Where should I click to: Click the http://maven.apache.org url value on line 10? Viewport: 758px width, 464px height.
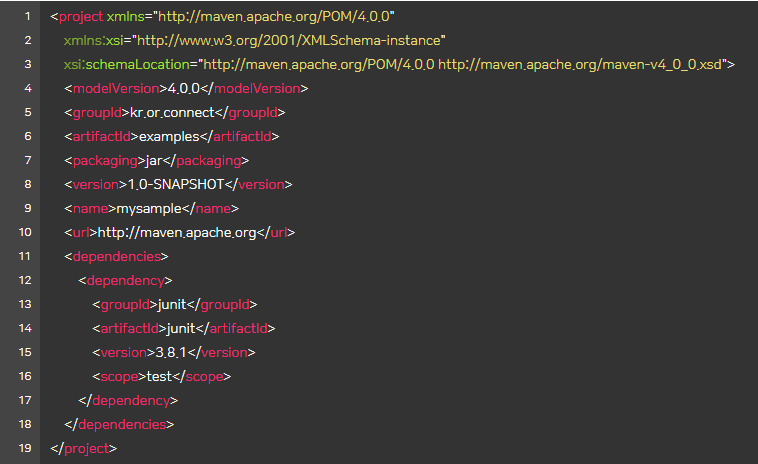(x=177, y=232)
